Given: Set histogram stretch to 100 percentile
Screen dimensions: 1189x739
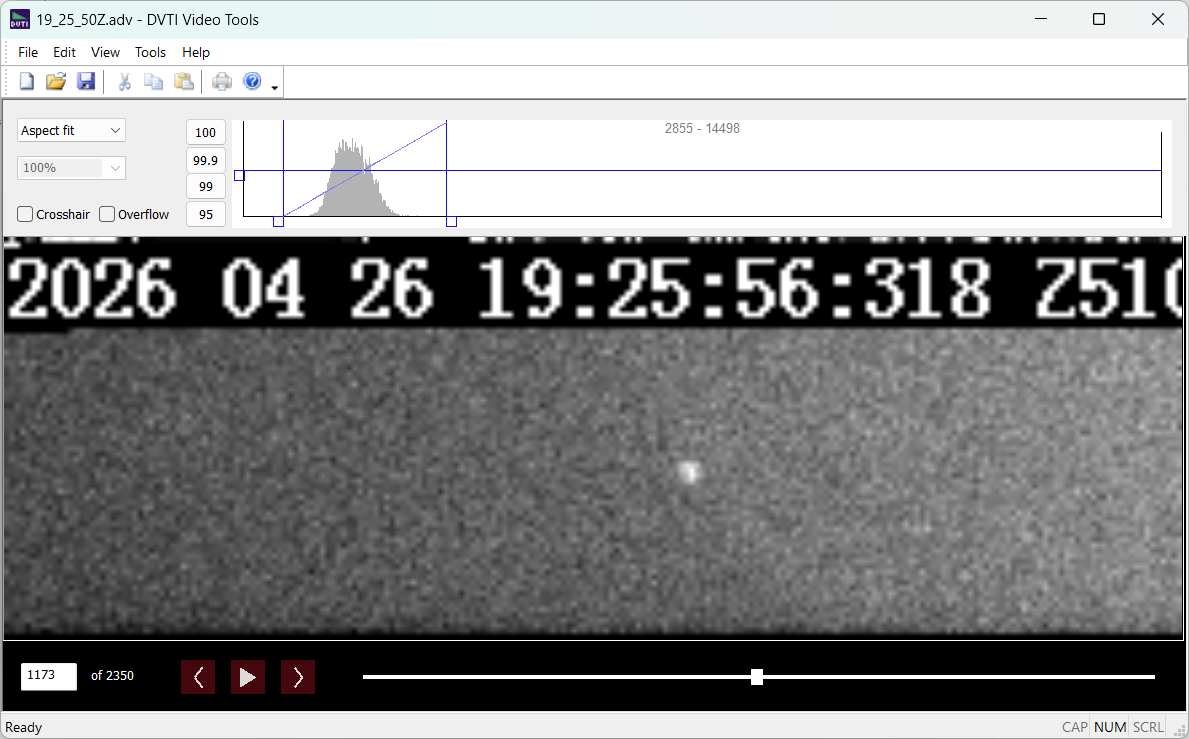Looking at the screenshot, I should (x=205, y=132).
